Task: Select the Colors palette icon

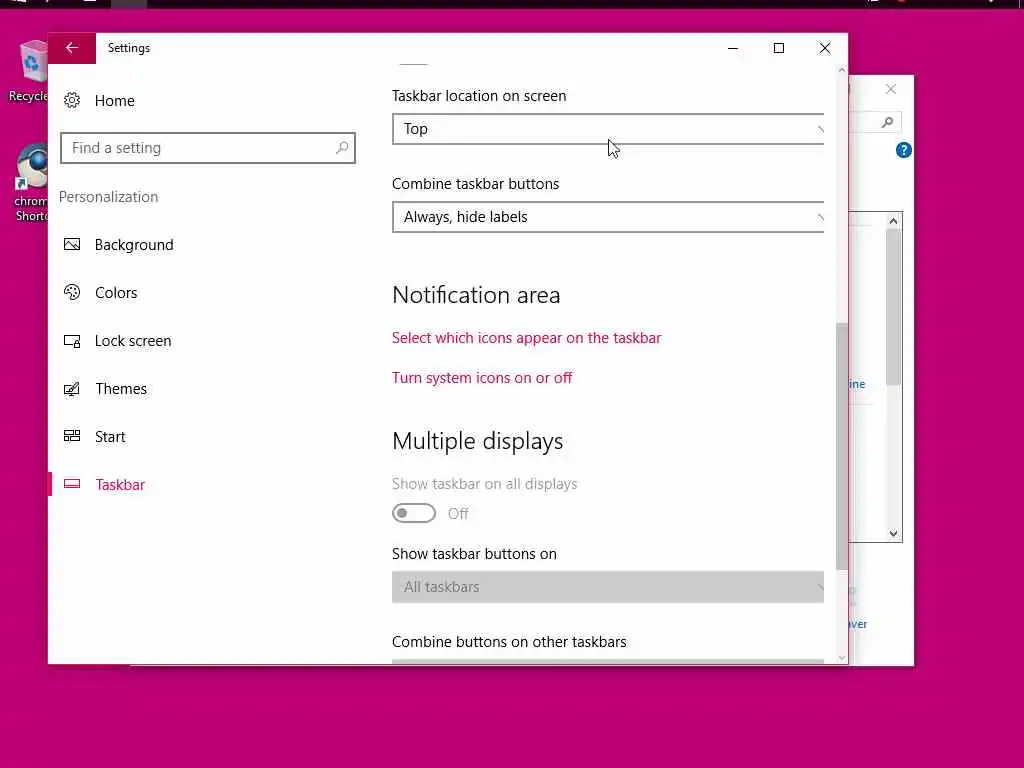Action: pos(72,293)
